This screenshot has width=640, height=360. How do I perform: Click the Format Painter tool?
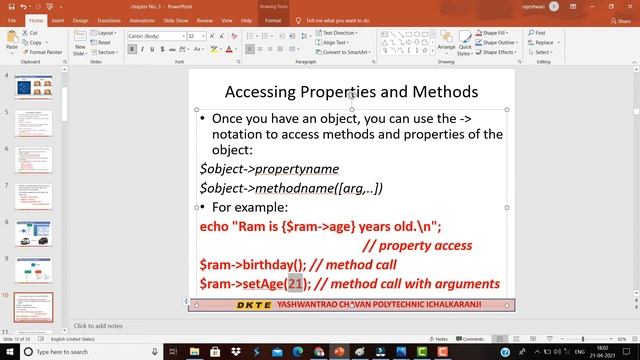point(42,52)
